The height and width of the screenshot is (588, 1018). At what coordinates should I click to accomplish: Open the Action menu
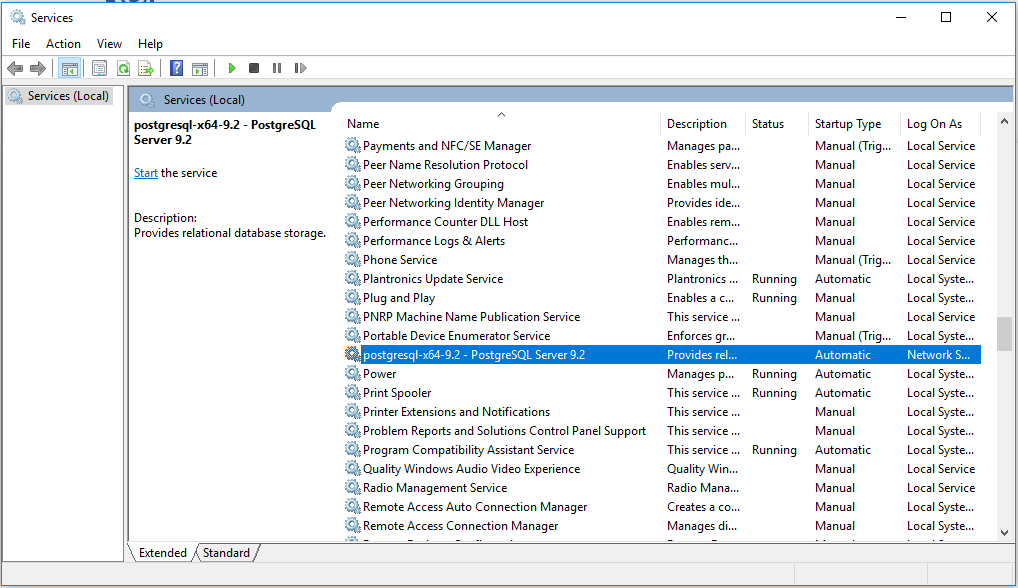(x=63, y=44)
